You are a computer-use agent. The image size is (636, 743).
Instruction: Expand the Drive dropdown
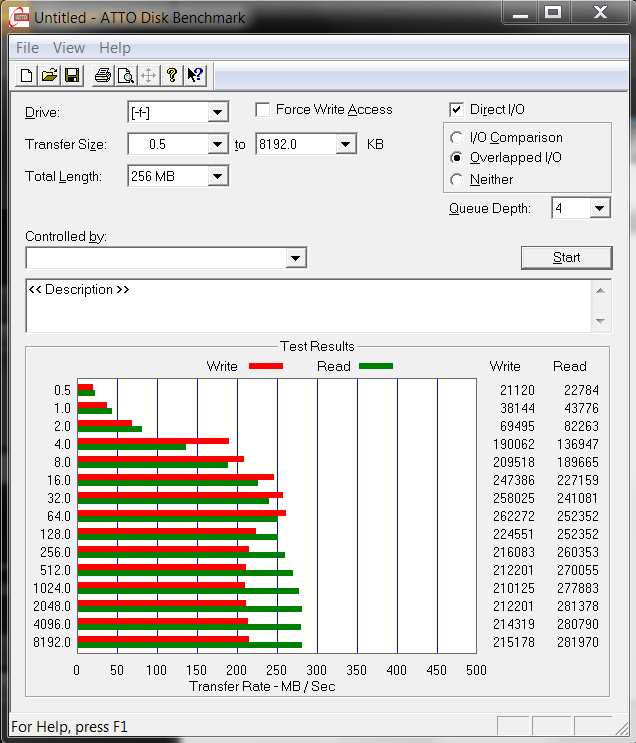click(x=217, y=113)
